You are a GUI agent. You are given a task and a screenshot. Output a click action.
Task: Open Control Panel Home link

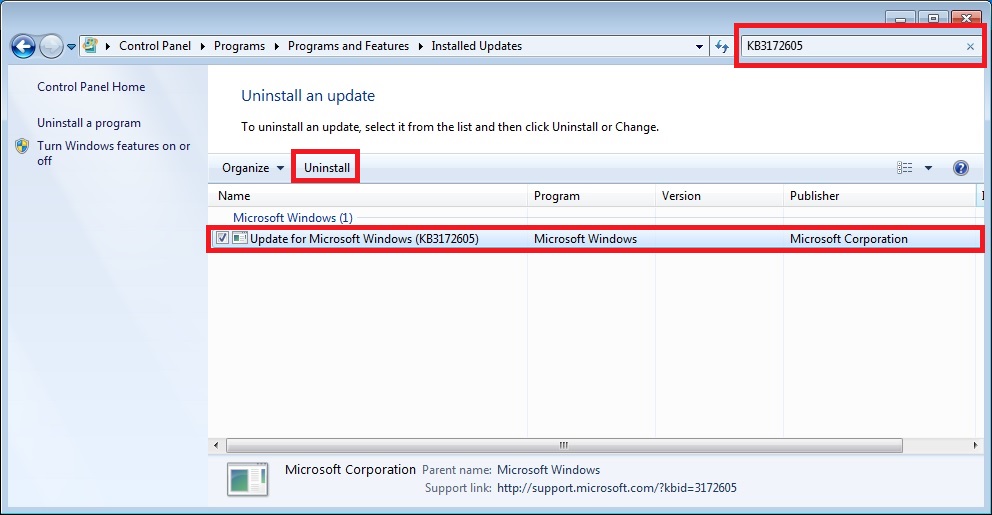pyautogui.click(x=91, y=87)
